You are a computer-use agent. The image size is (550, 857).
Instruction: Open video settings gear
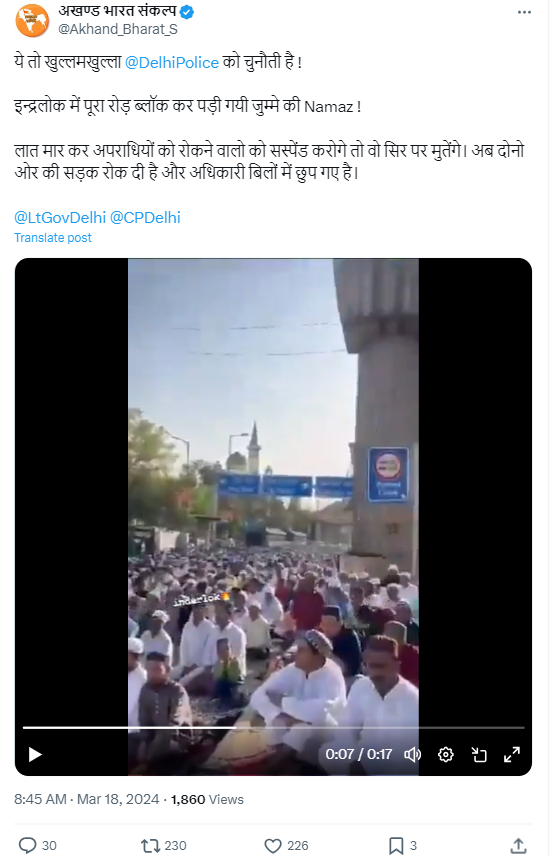[446, 755]
